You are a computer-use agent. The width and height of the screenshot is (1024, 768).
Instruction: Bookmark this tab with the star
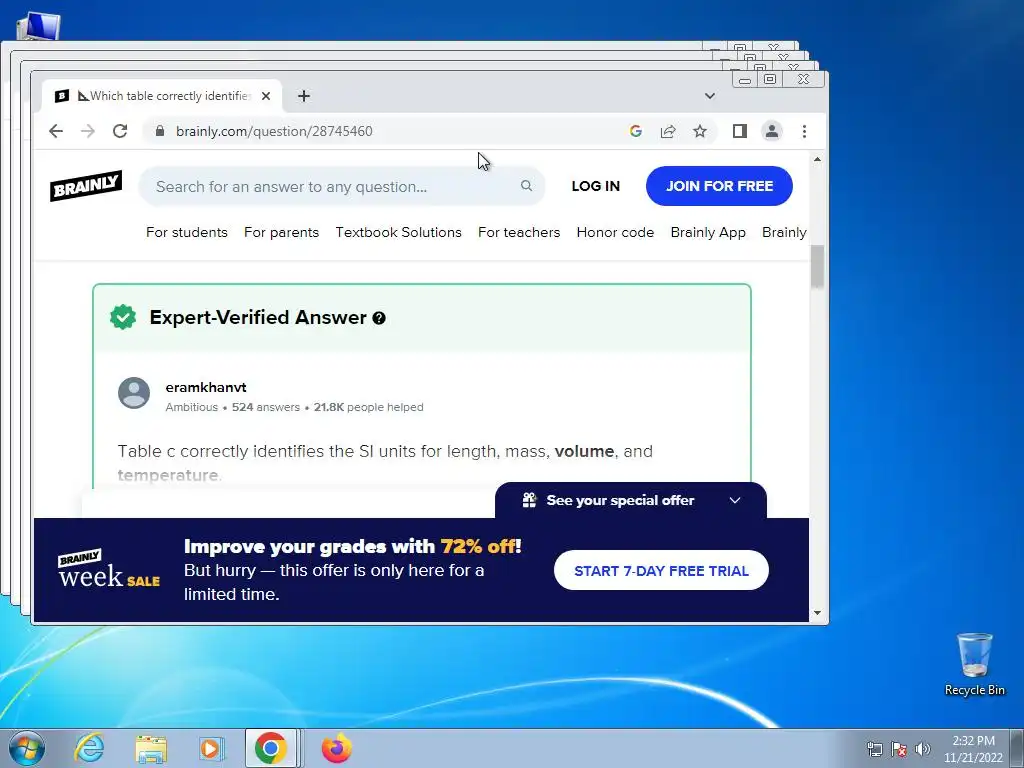pos(700,131)
